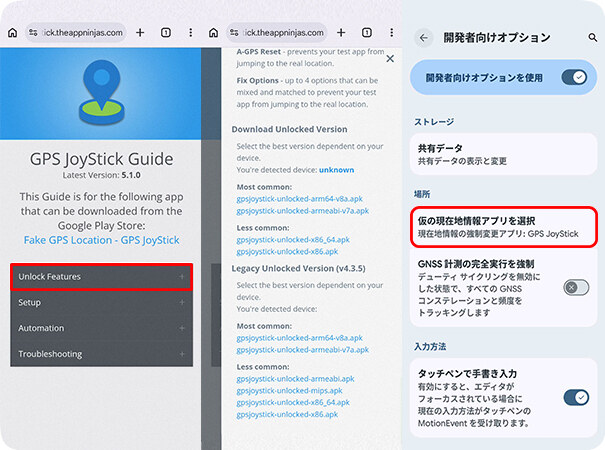
Task: Expand Unlock Features menu item
Action: coord(101,277)
